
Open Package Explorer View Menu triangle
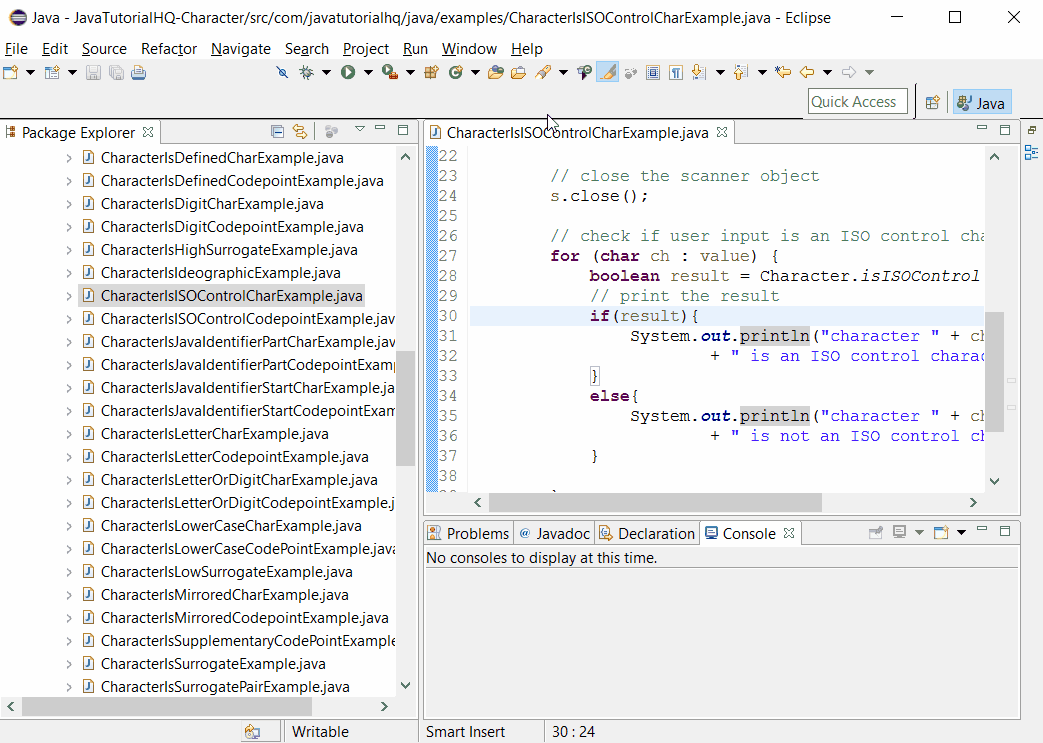359,129
